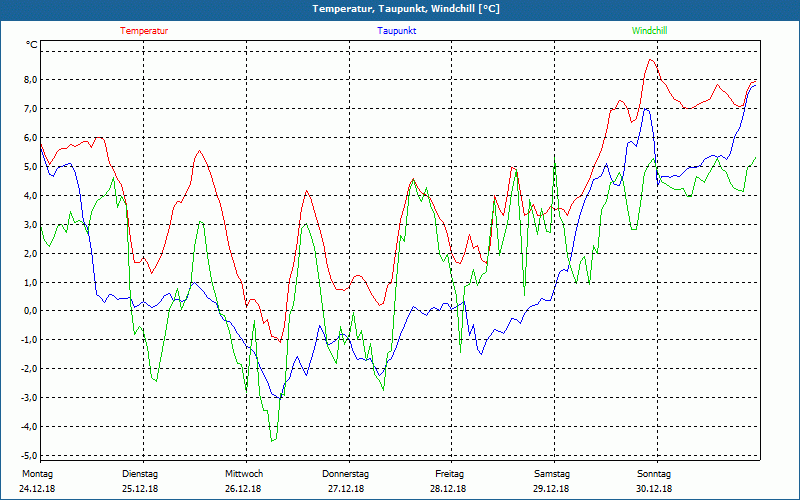Click the 29.12.18 date label
The image size is (800, 500).
coord(551,489)
